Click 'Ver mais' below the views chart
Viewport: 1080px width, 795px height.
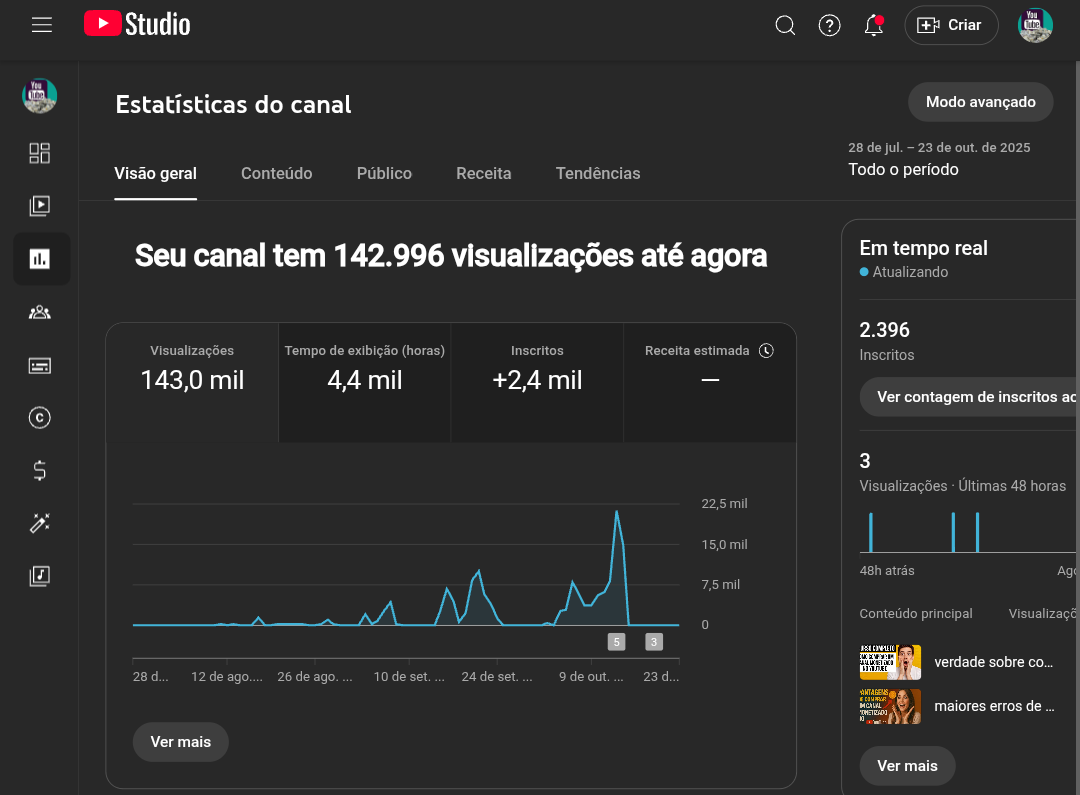181,742
